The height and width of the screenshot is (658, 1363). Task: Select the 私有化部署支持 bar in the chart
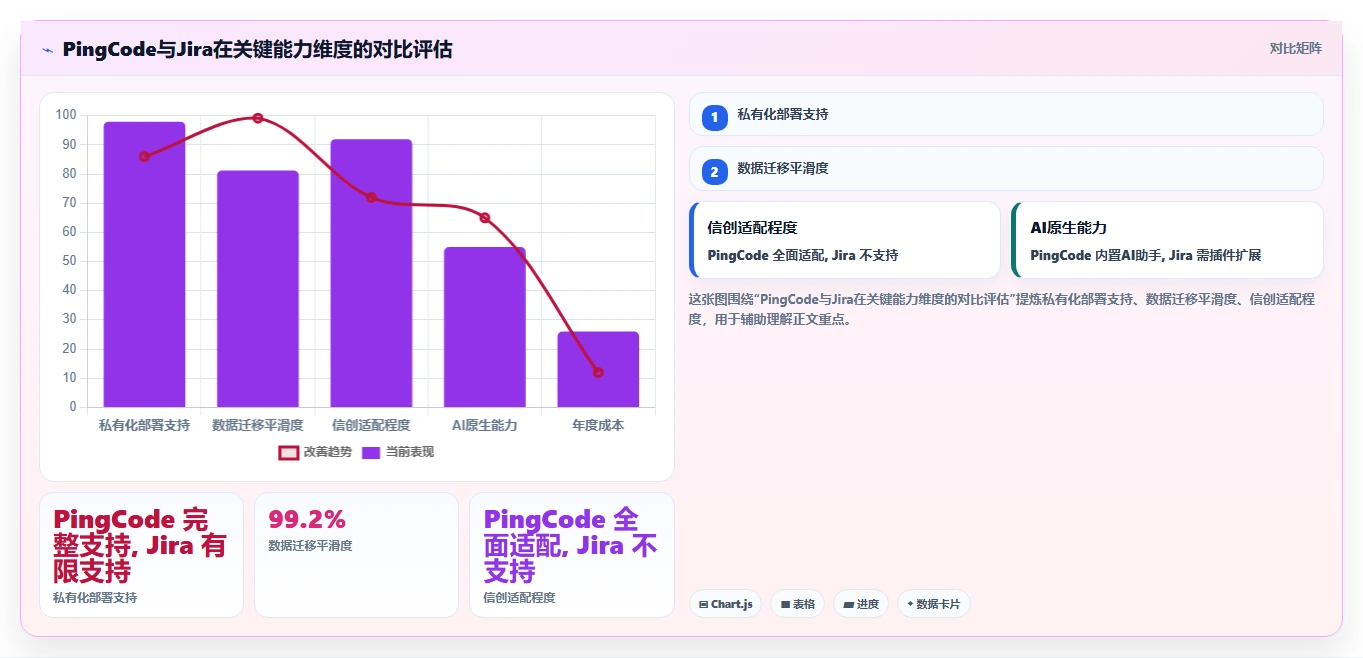(144, 264)
